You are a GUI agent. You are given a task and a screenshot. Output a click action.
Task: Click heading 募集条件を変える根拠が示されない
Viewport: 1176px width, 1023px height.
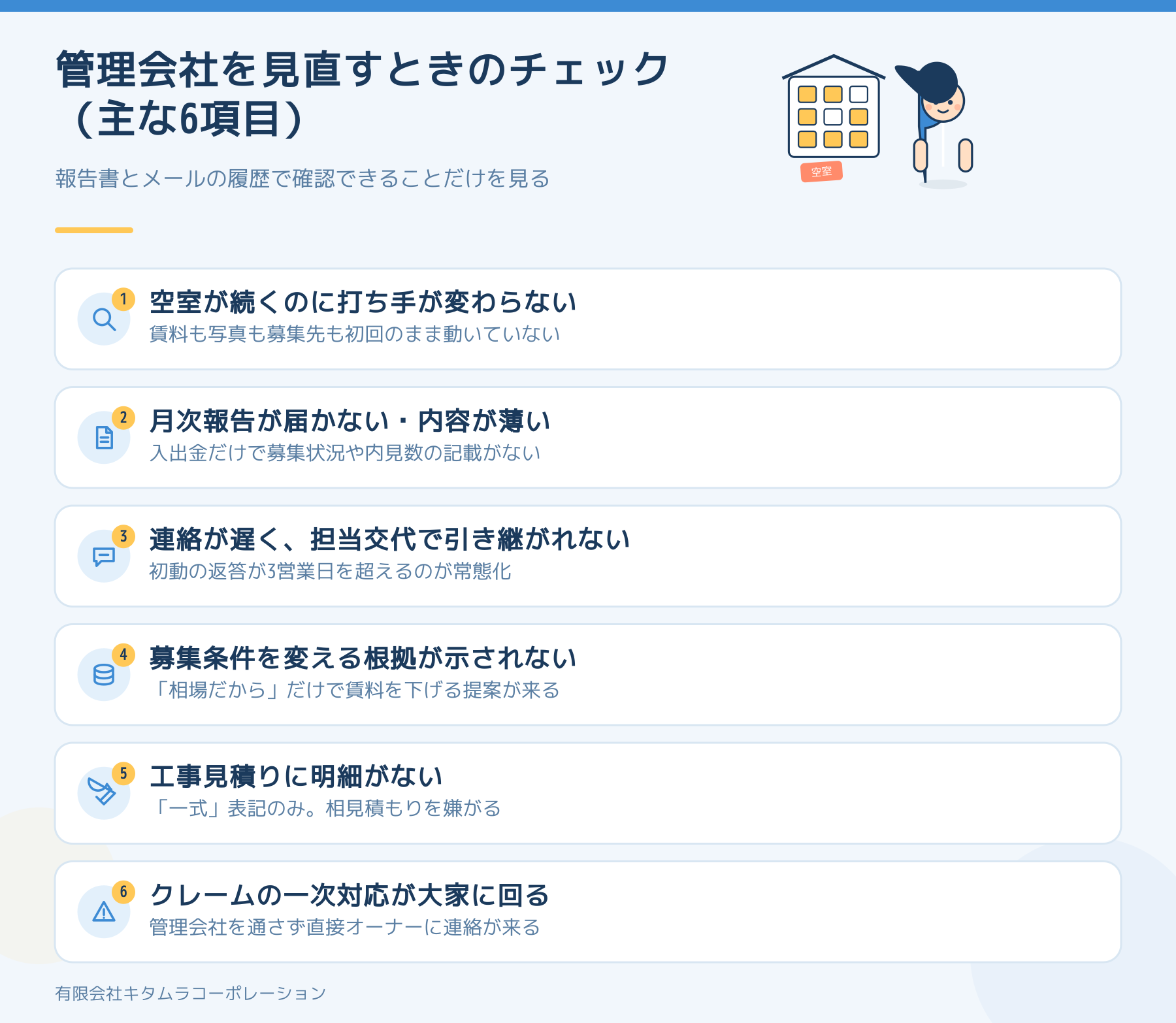(363, 658)
